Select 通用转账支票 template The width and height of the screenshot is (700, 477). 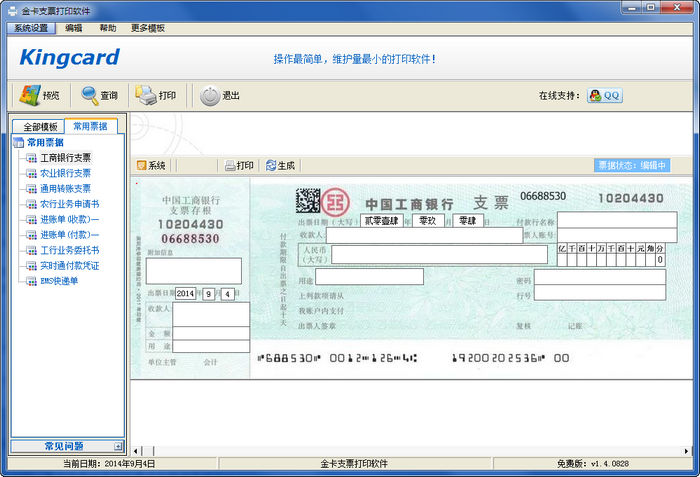coord(66,188)
